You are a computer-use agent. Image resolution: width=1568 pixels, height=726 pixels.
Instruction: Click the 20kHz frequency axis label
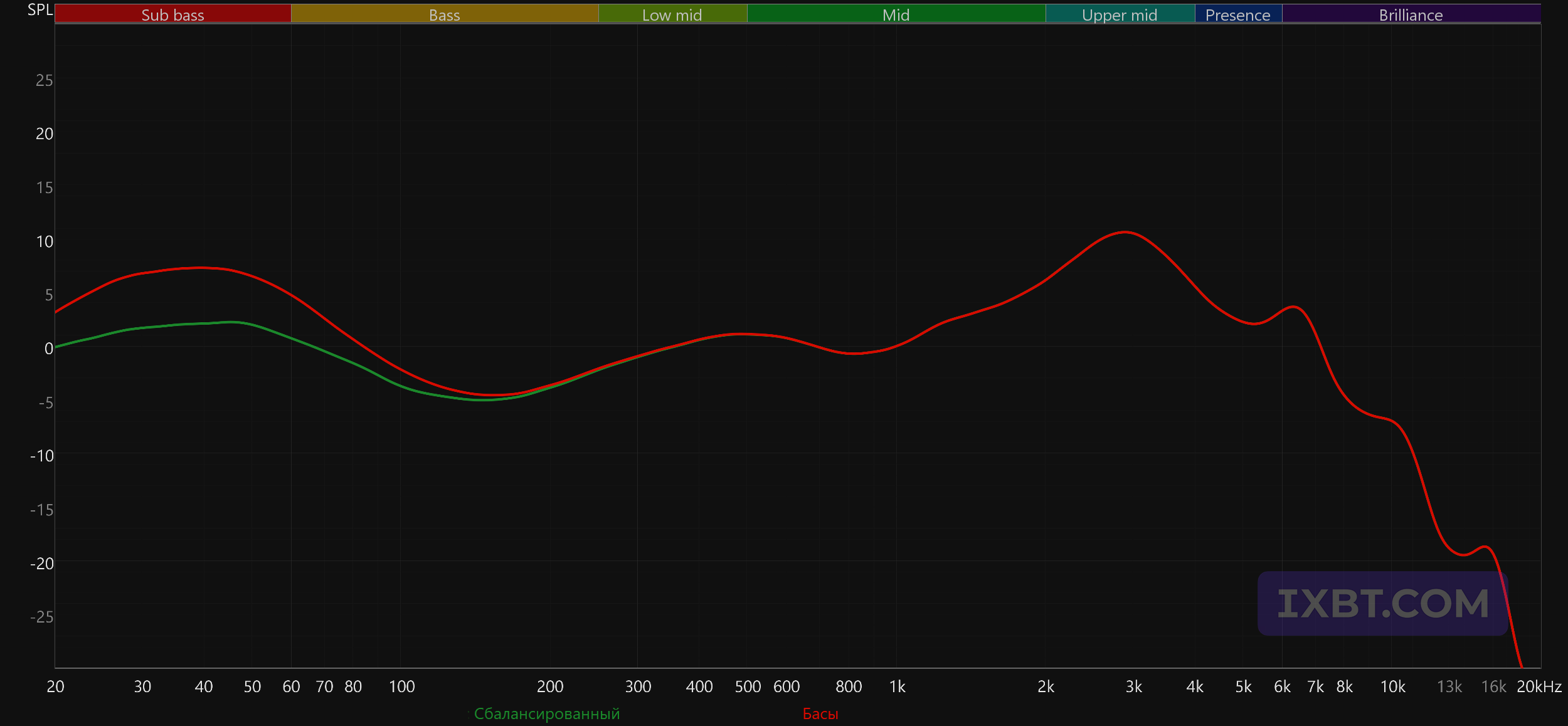pos(1539,687)
